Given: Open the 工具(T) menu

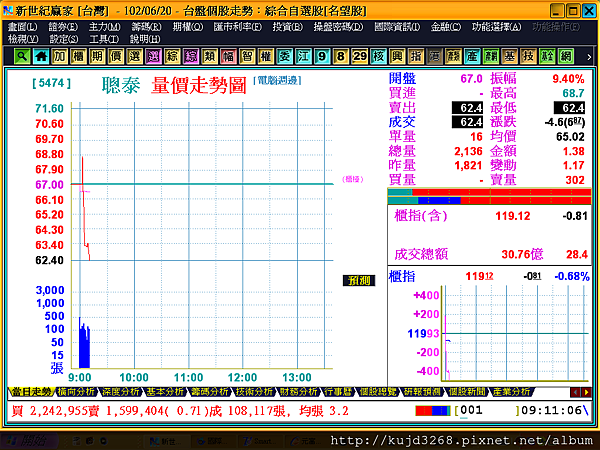Looking at the screenshot, I should coord(104,39).
